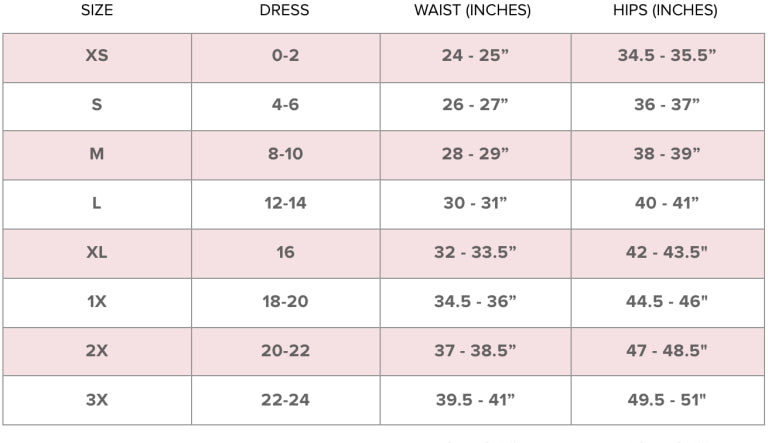Click the waist 39.5 - 41" cell
This screenshot has height=443, width=768.
tap(475, 400)
